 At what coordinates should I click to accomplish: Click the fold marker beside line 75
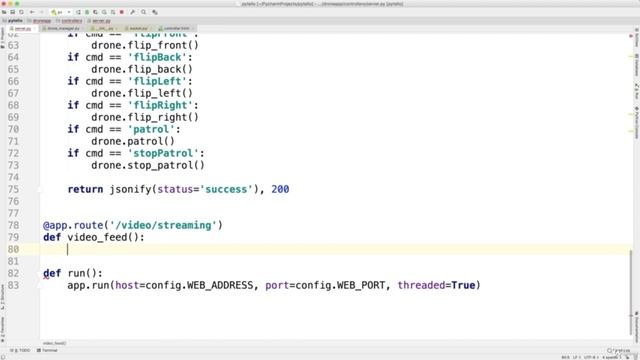[x=40, y=189]
